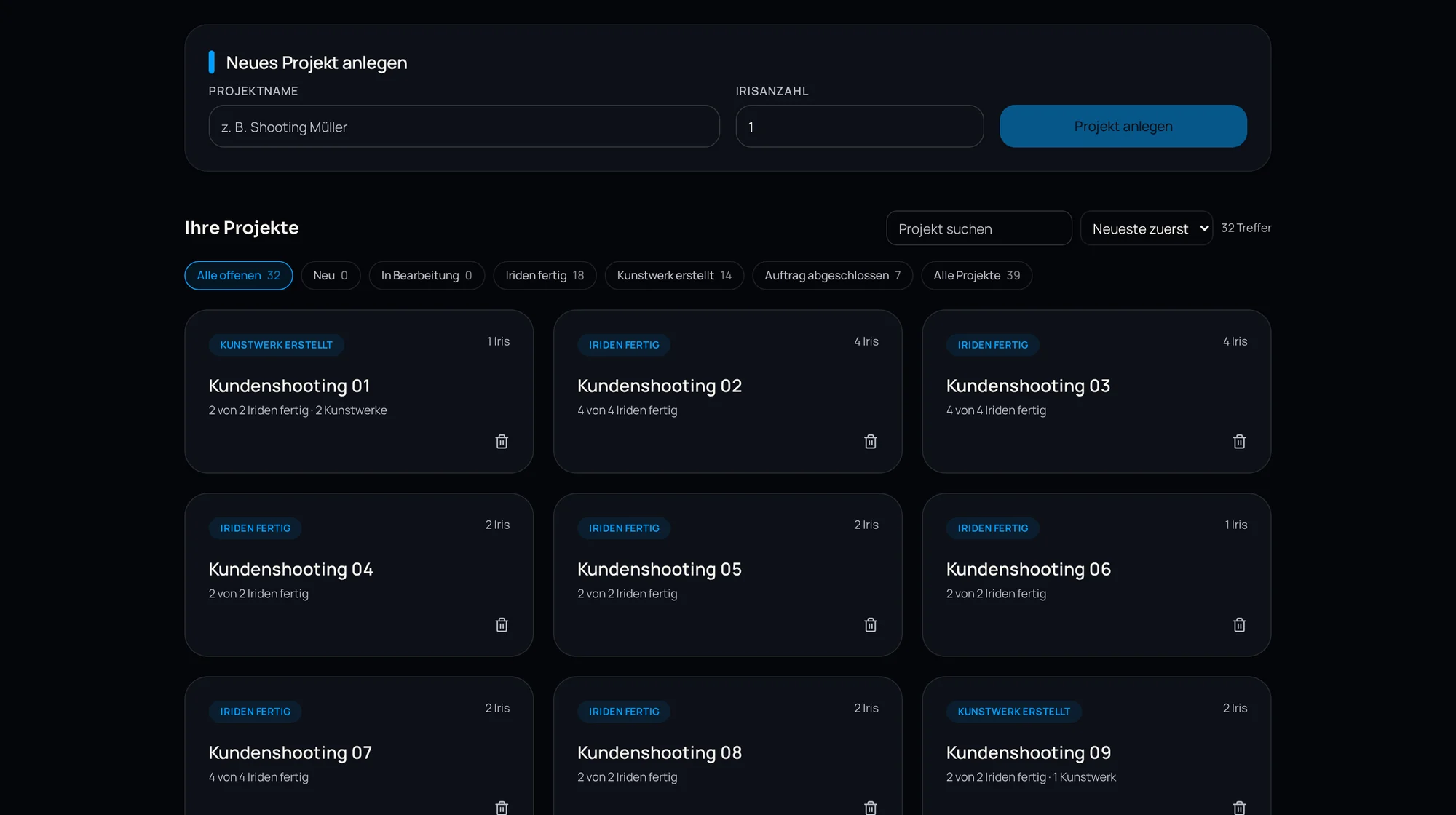Filter by In Bearbeitung status
1456x815 pixels.
[427, 276]
